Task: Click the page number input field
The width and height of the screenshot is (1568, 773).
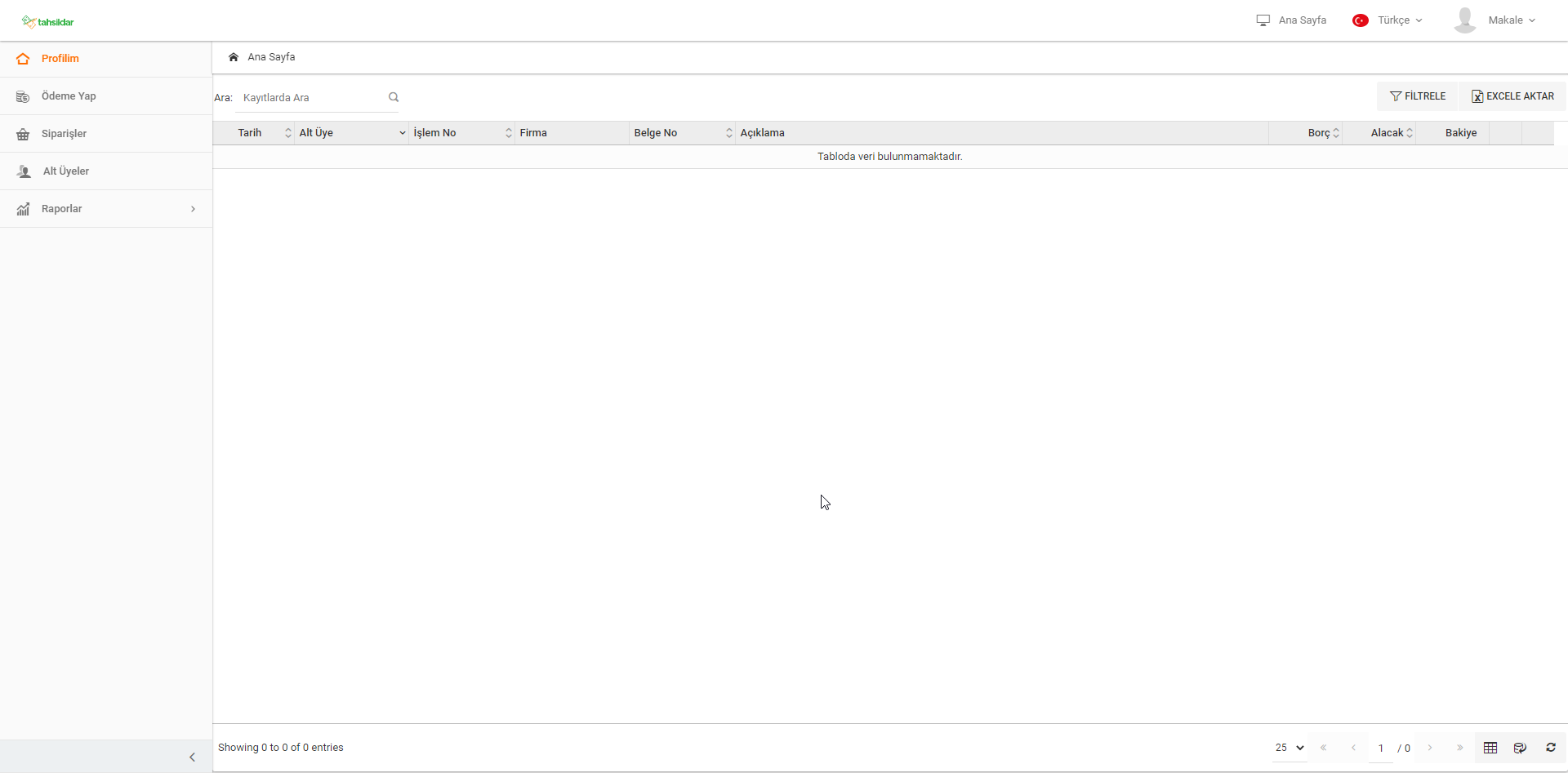Action: [1381, 748]
